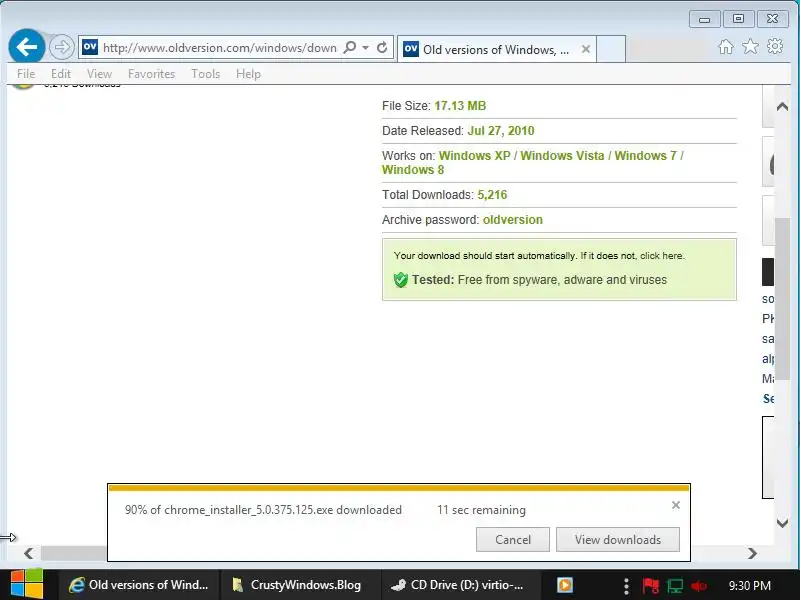This screenshot has width=800, height=600.
Task: Open the Tools menu
Action: coord(206,73)
